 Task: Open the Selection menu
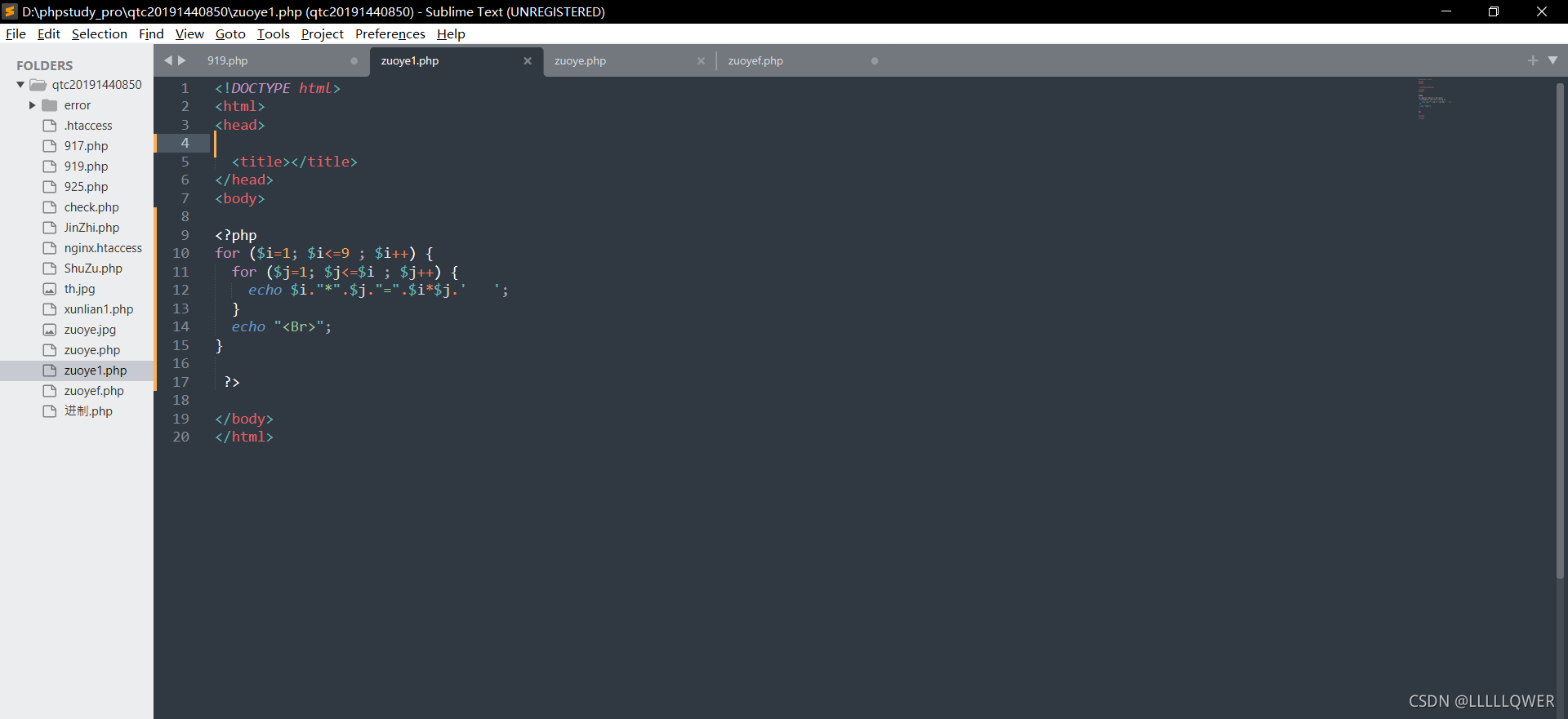click(x=100, y=33)
